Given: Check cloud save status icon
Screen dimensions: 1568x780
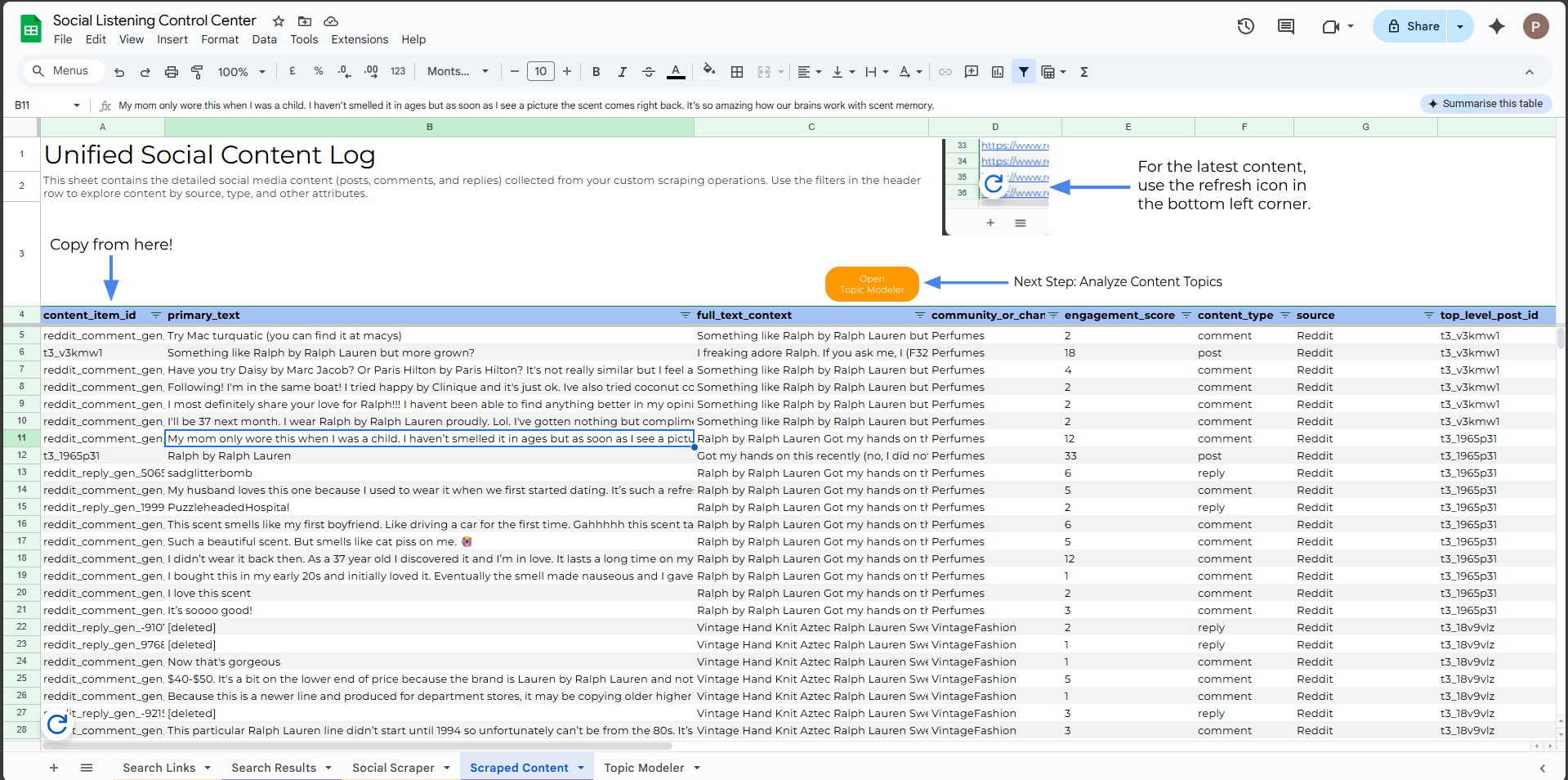Looking at the screenshot, I should [331, 21].
